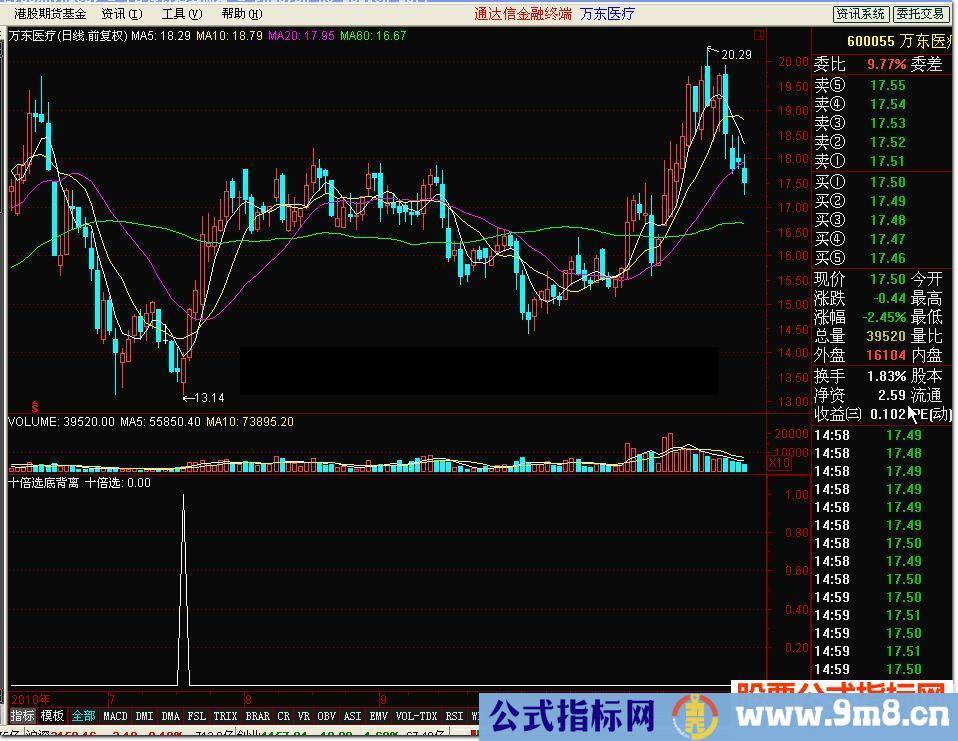958x741 pixels.
Task: Select the BRAR indicator shortcut
Action: point(257,716)
